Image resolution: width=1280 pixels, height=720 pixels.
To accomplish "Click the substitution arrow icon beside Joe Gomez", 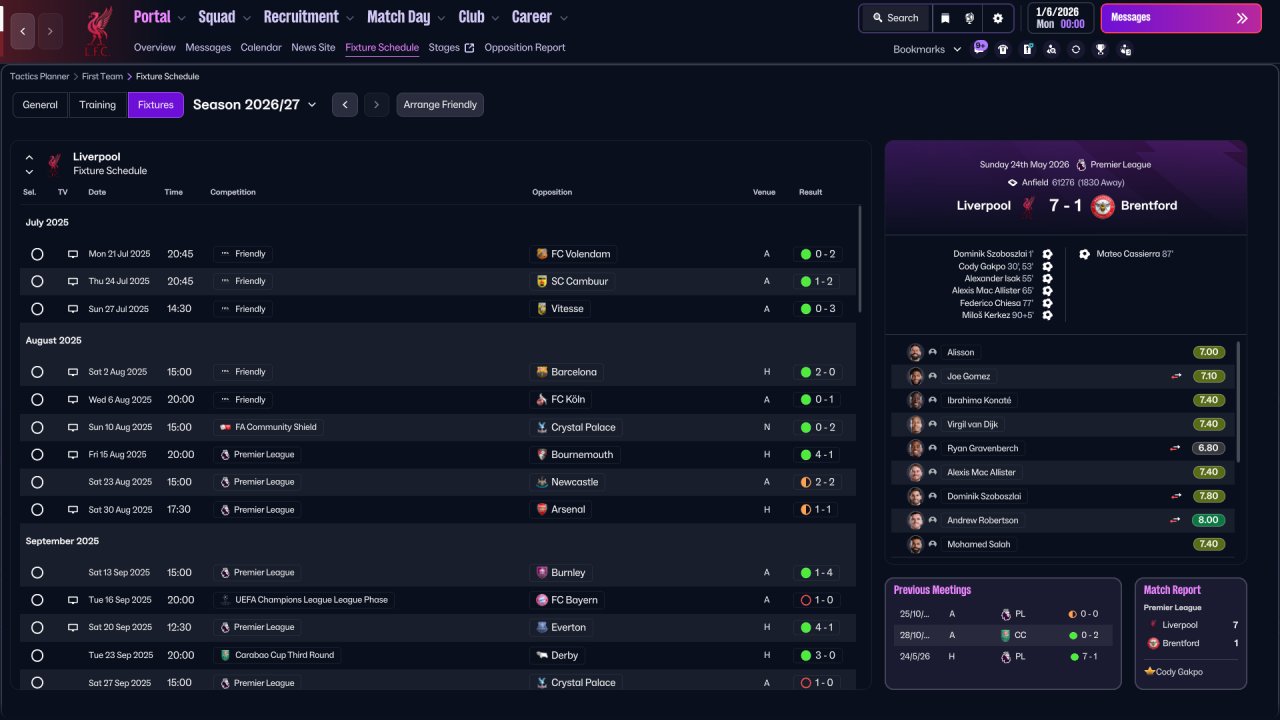I will pos(1176,376).
